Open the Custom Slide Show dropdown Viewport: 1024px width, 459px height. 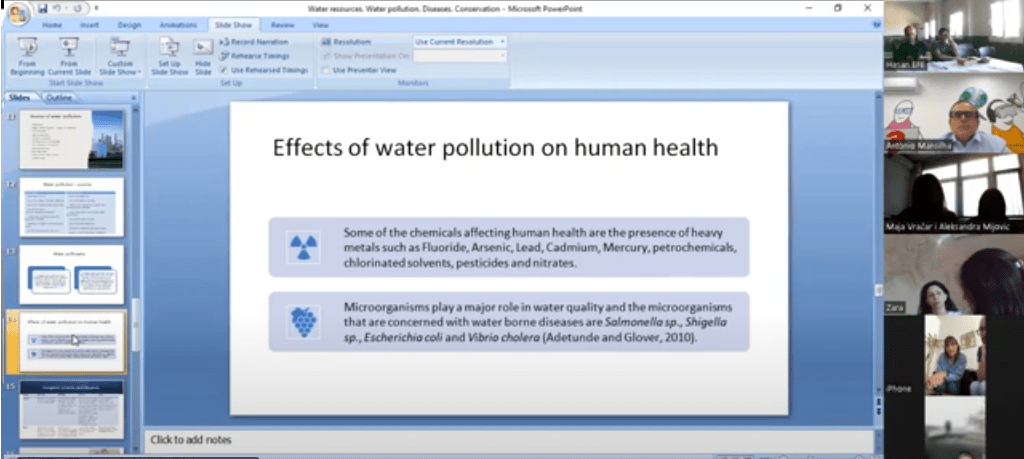pyautogui.click(x=120, y=57)
